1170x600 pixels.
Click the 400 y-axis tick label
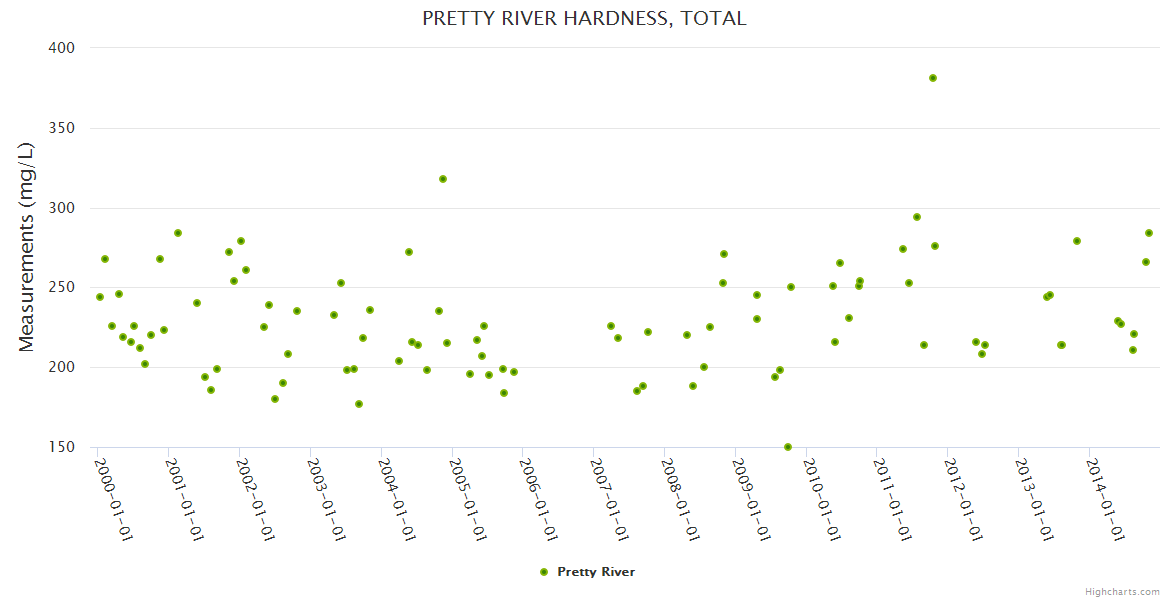pyautogui.click(x=63, y=47)
